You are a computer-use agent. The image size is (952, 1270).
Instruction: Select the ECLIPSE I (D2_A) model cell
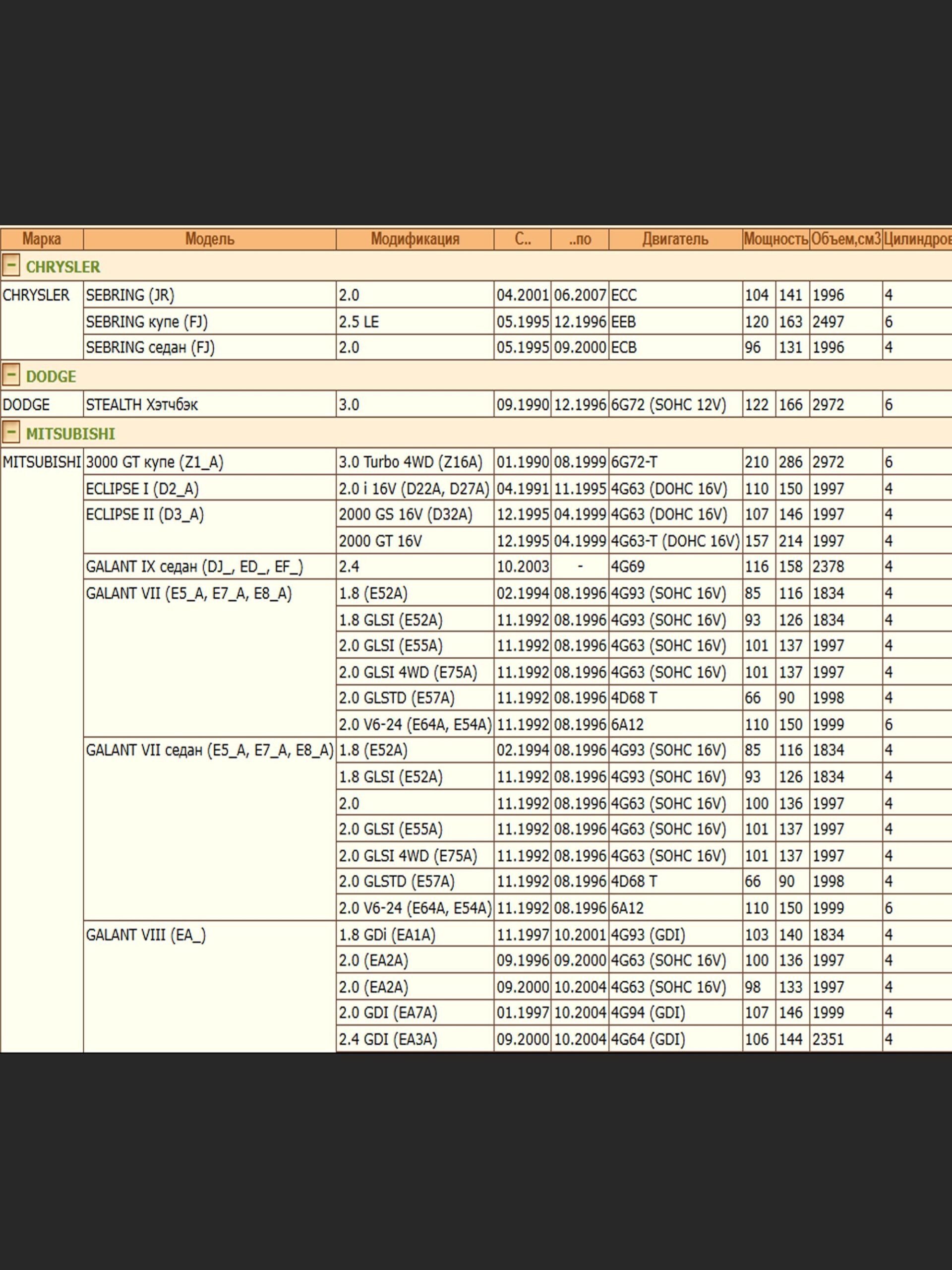(x=142, y=489)
